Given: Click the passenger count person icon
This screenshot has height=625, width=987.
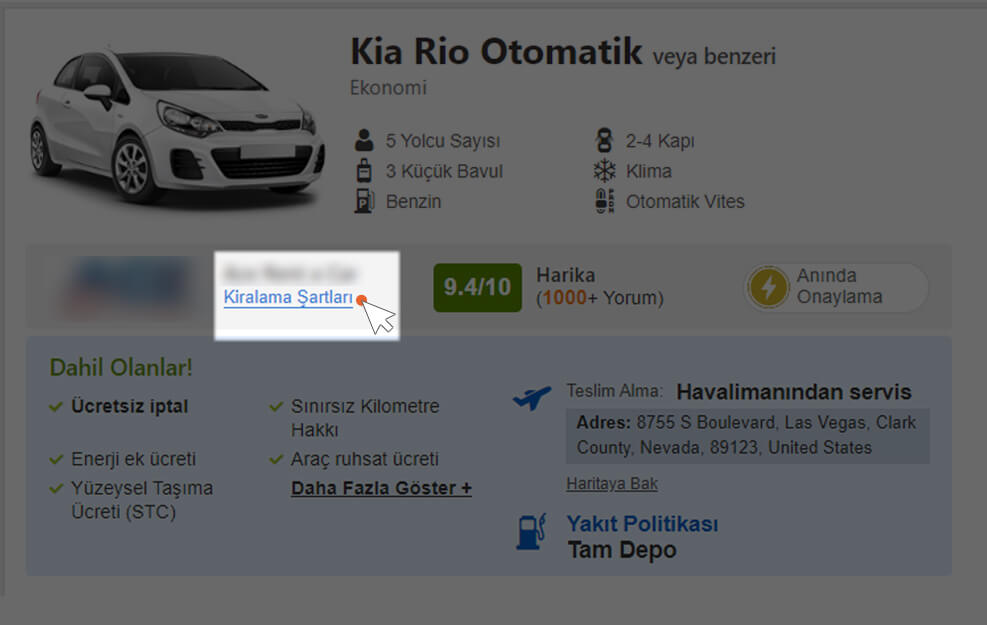Looking at the screenshot, I should pos(364,140).
